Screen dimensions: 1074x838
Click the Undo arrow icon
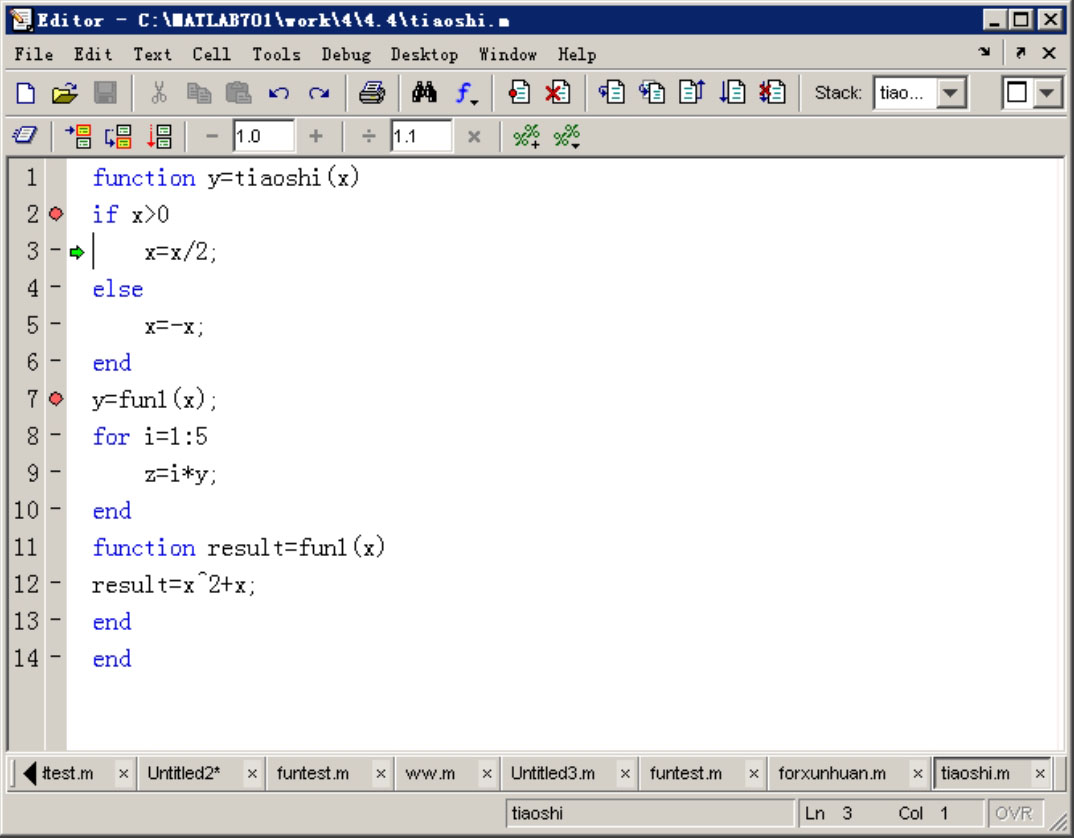279,93
